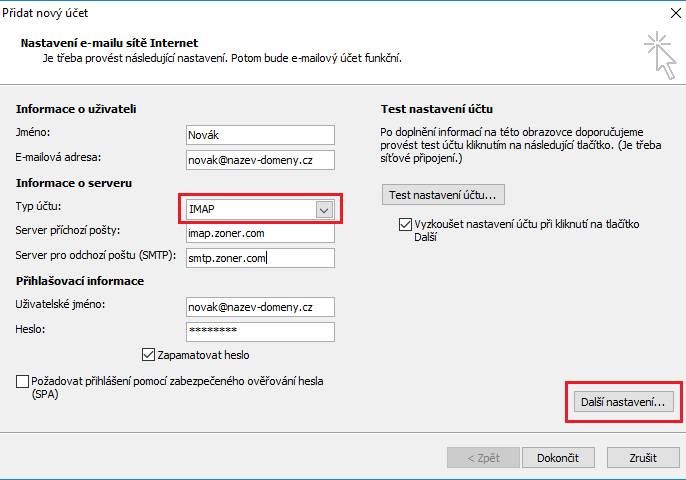686x480 pixels.
Task: Click the wizard cursor icon in header
Action: pos(659,53)
